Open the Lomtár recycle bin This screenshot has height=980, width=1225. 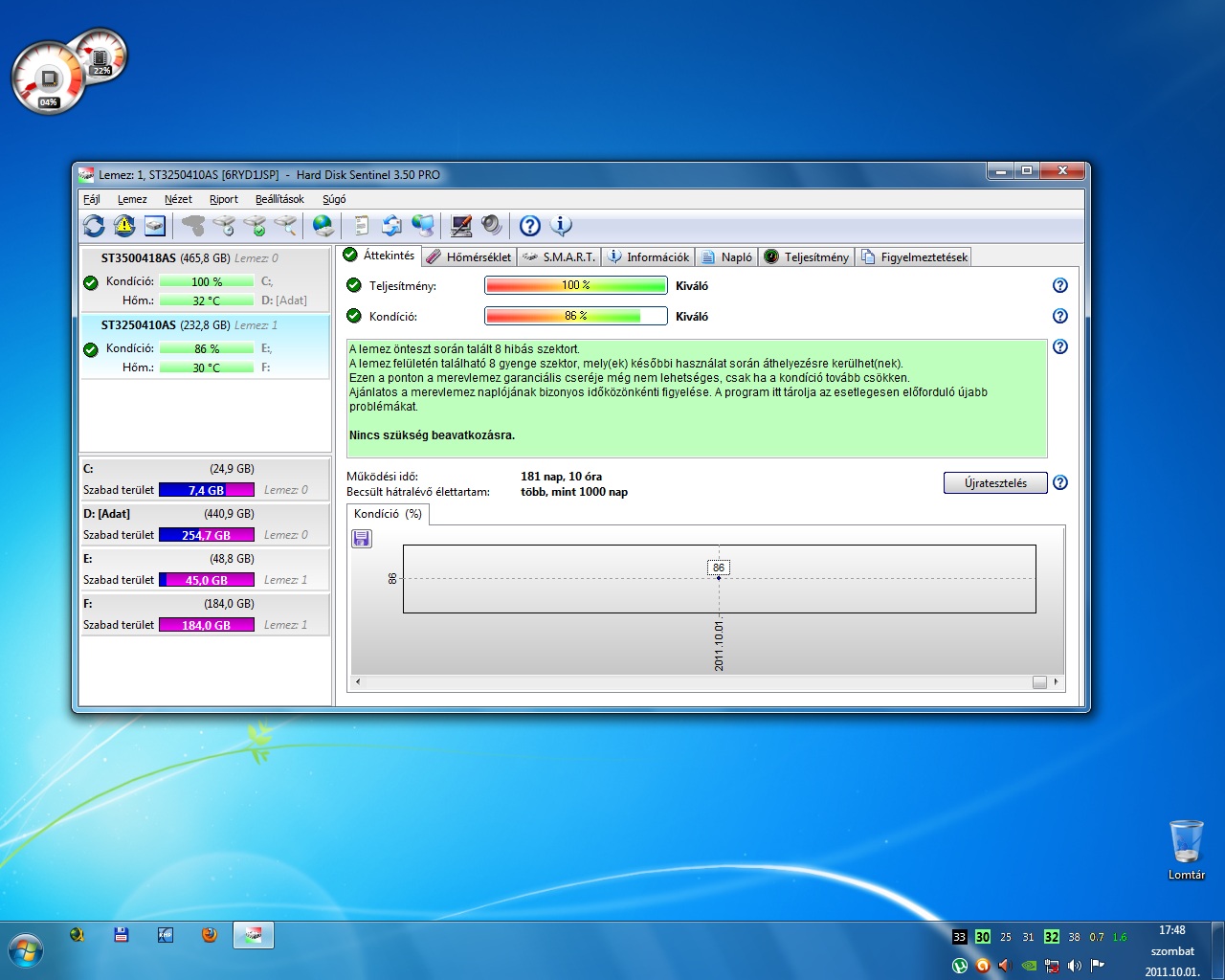[1187, 849]
